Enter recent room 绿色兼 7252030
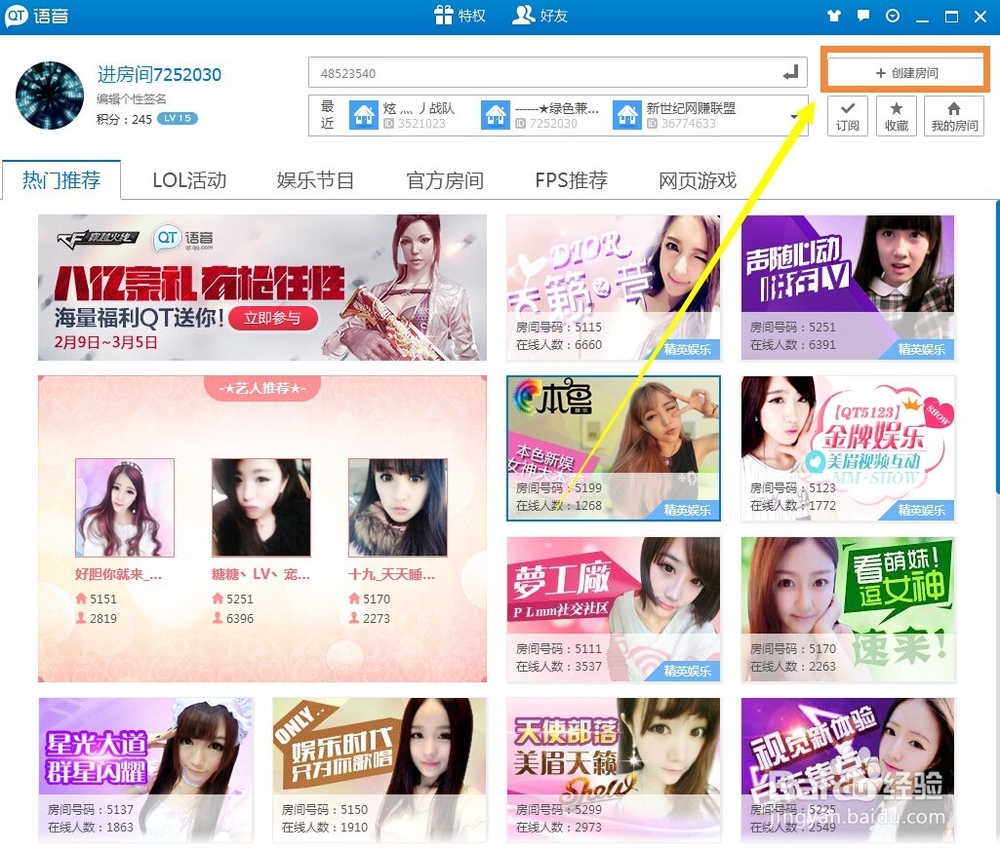 [541, 115]
